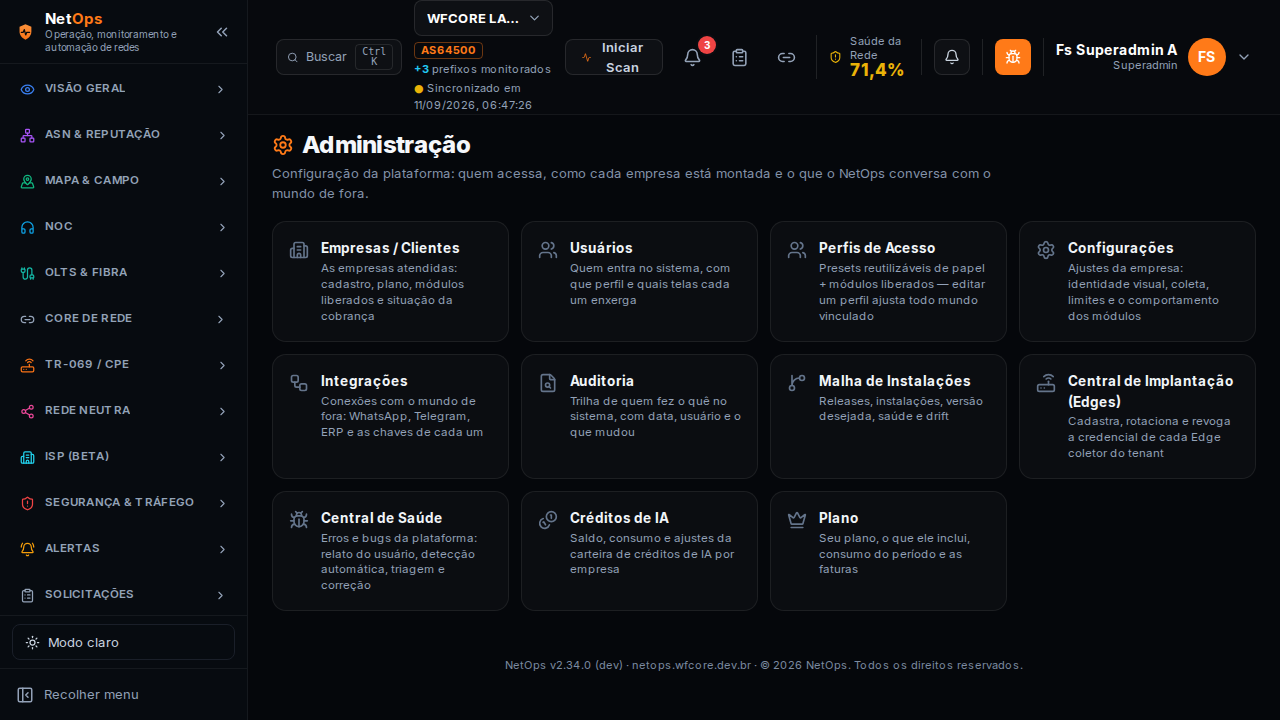The width and height of the screenshot is (1280, 720).
Task: Expand the Core de Rede chevron
Action: tap(221, 319)
